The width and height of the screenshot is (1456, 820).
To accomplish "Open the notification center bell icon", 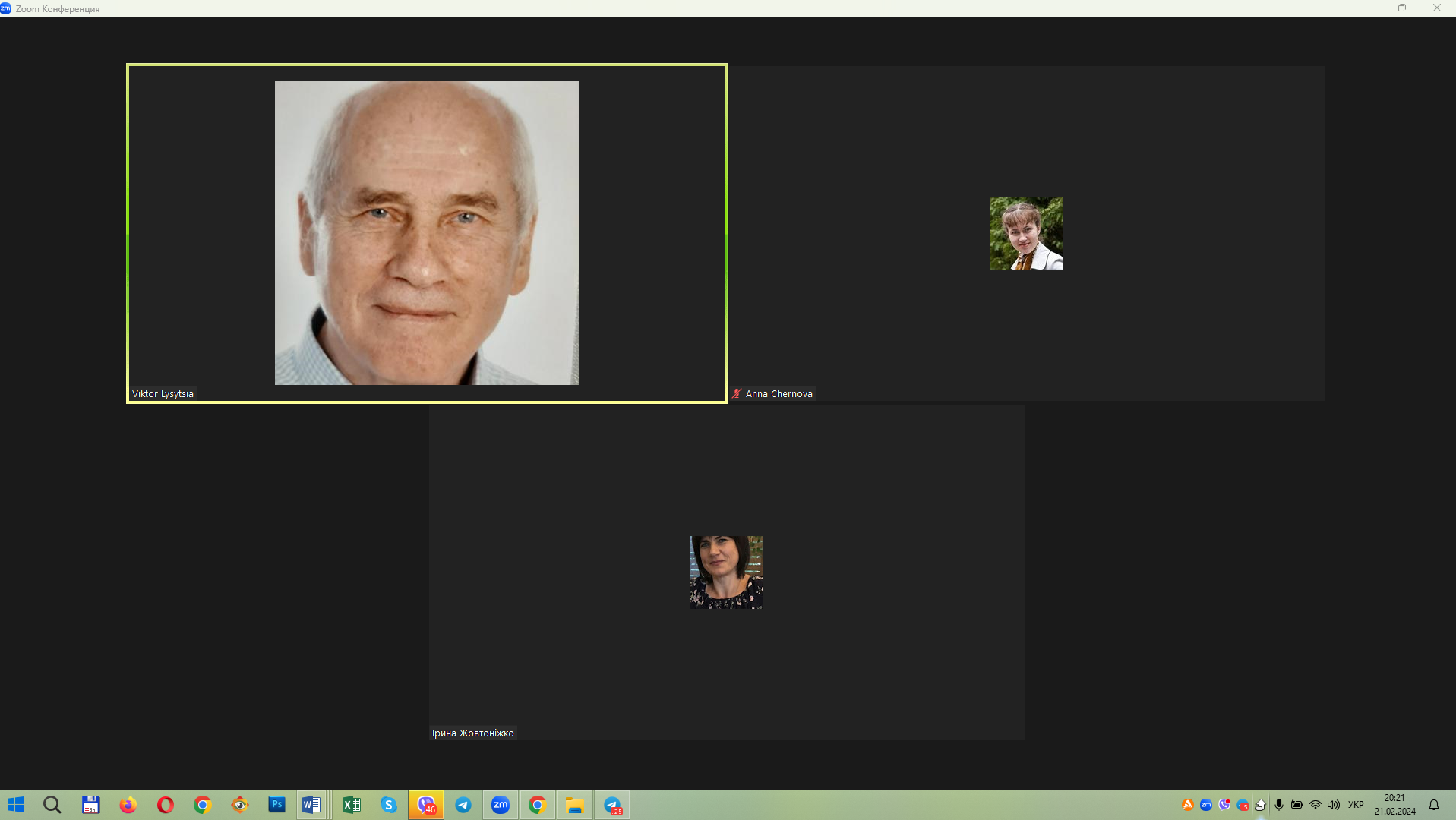I will tap(1434, 805).
